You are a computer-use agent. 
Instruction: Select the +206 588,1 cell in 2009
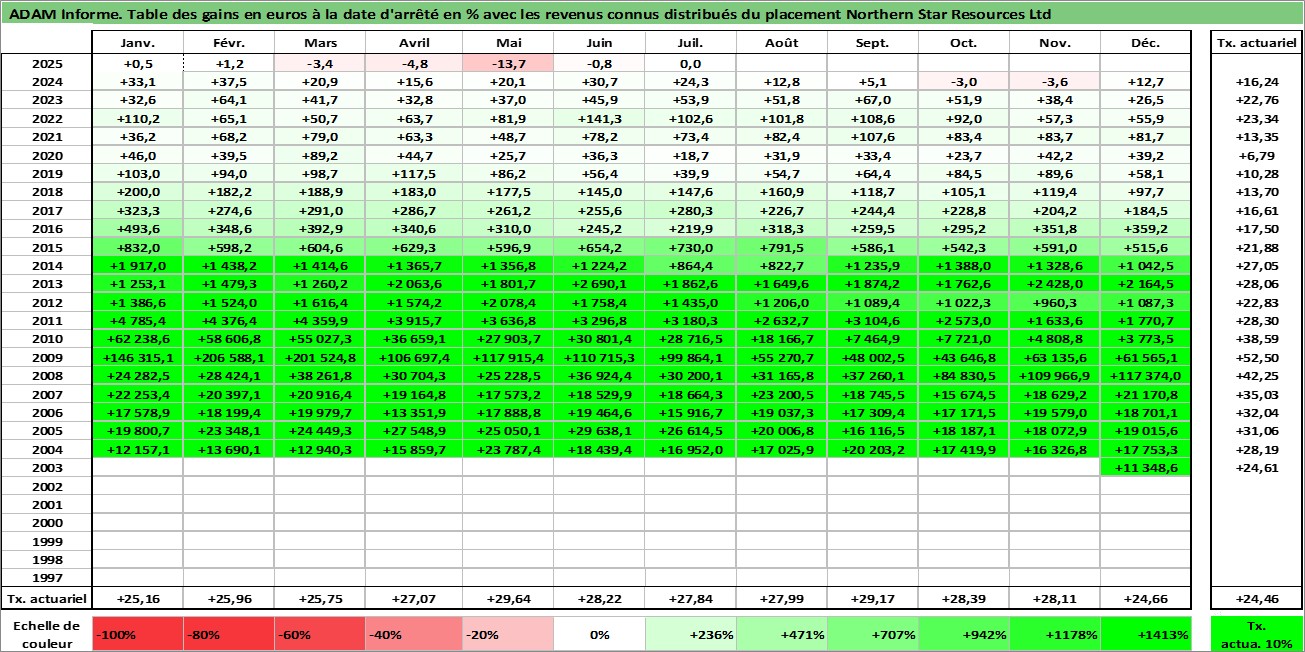[229, 357]
